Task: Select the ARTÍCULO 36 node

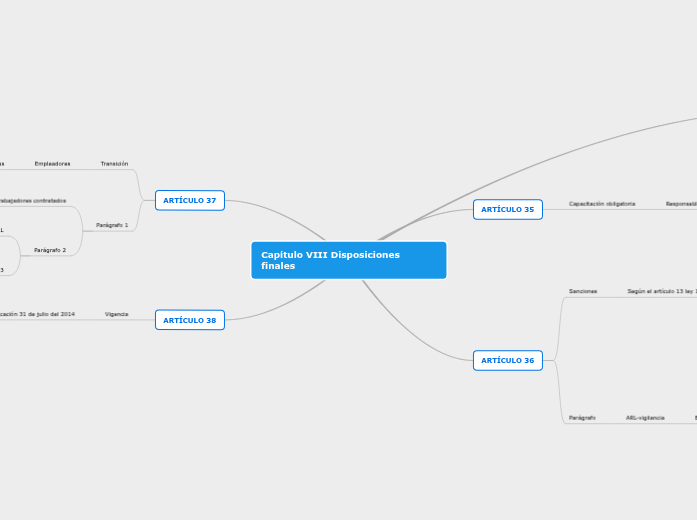Action: [507, 360]
